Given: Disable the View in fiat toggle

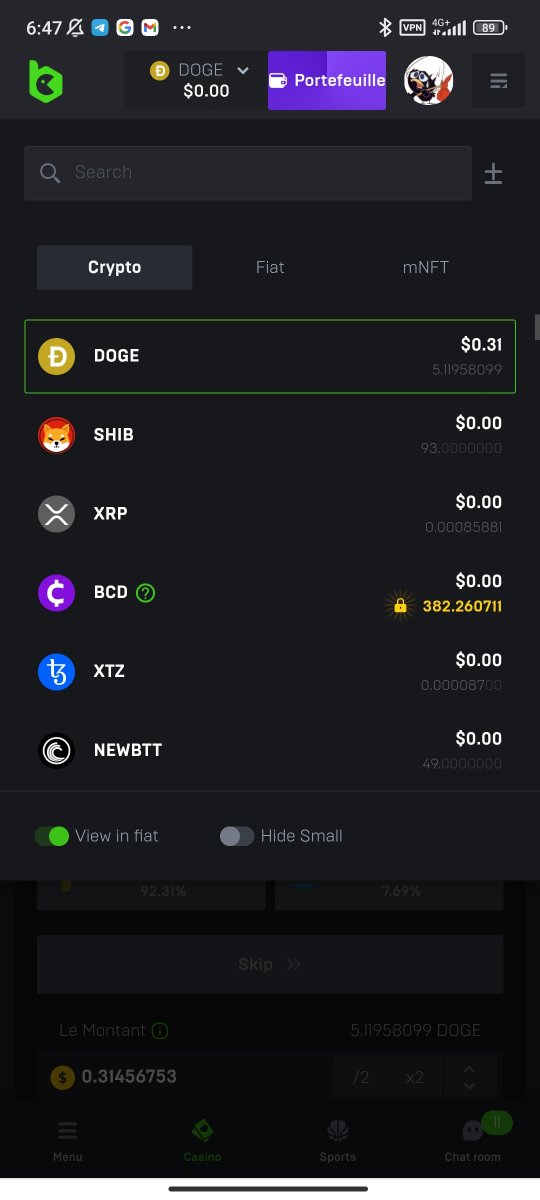Looking at the screenshot, I should tap(51, 836).
